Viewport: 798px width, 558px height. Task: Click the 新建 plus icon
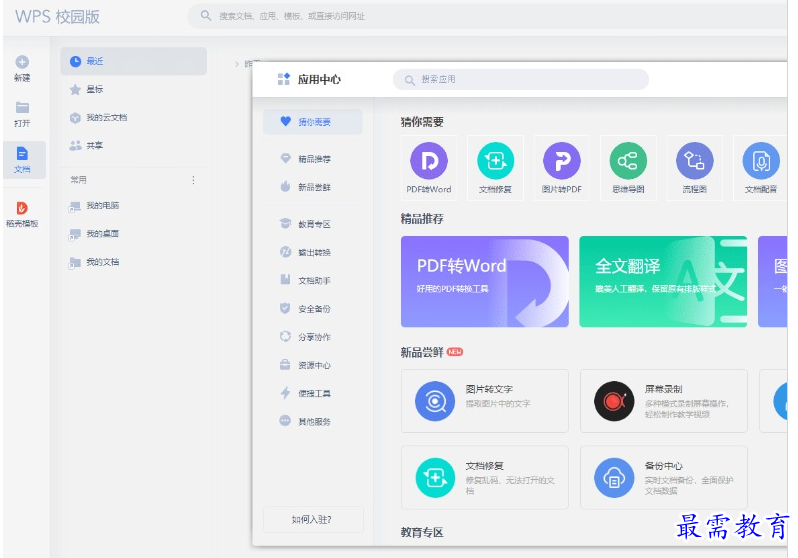point(22,62)
